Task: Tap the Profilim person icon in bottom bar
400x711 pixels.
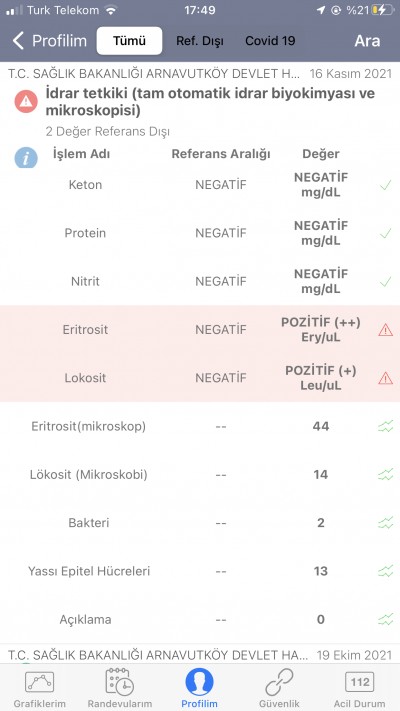Action: [199, 682]
